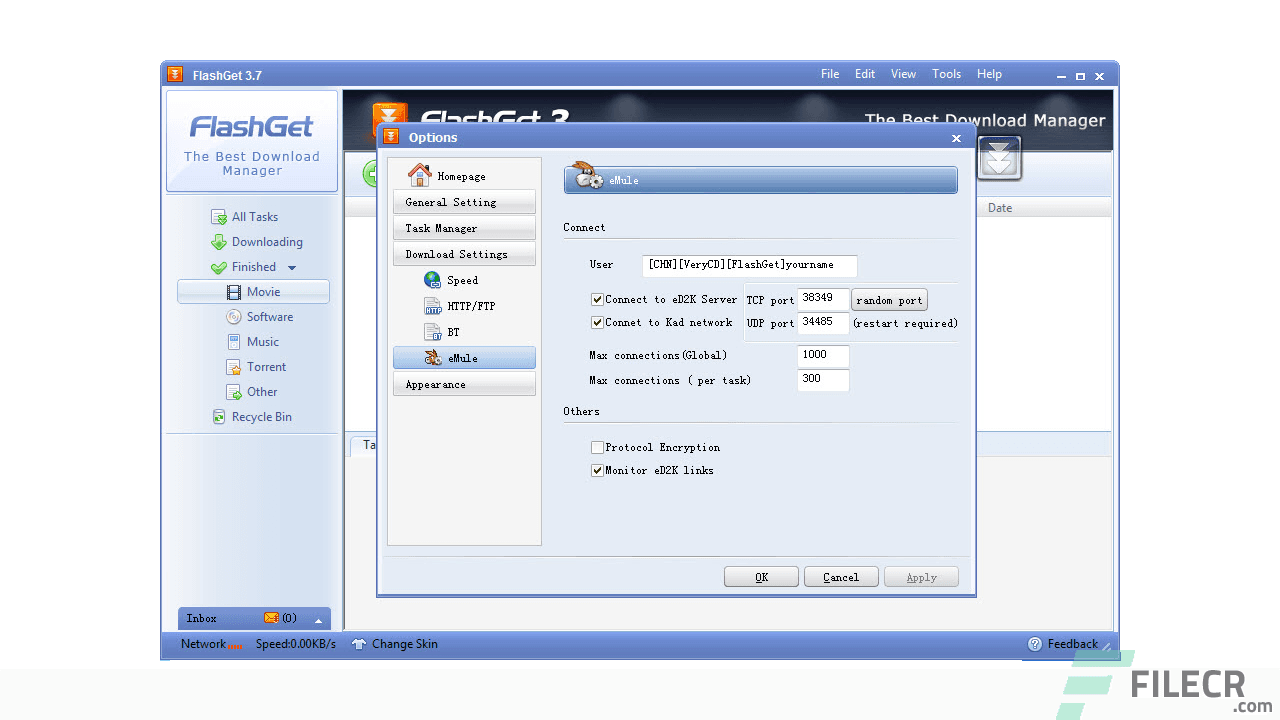The height and width of the screenshot is (720, 1280).
Task: Close the Options dialog
Action: coord(956,138)
